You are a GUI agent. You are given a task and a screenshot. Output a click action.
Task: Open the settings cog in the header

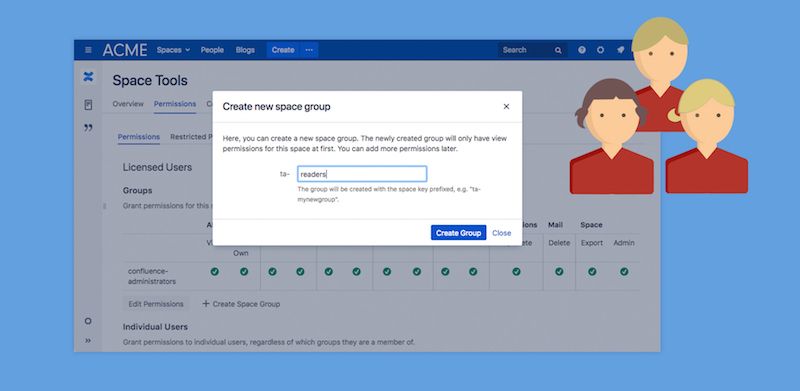601,50
